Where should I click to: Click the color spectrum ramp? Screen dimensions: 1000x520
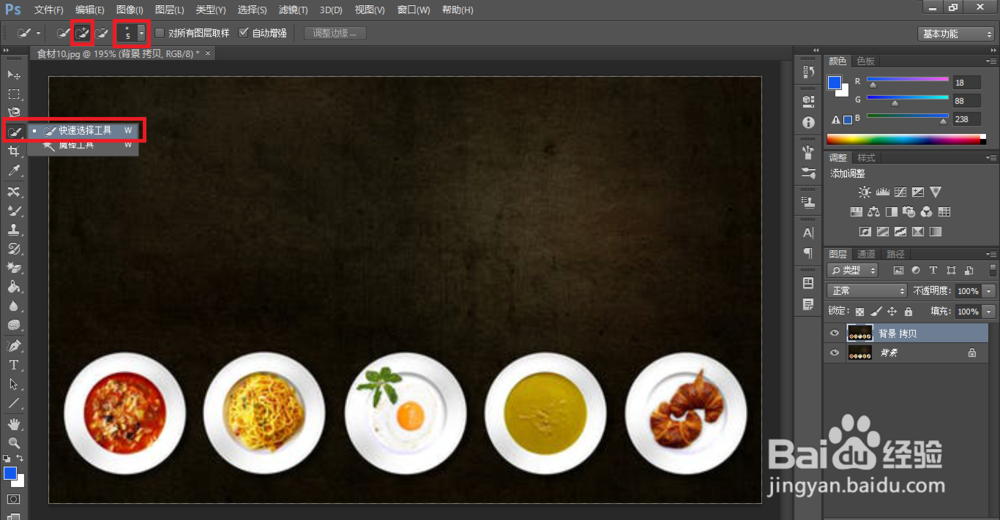(906, 139)
